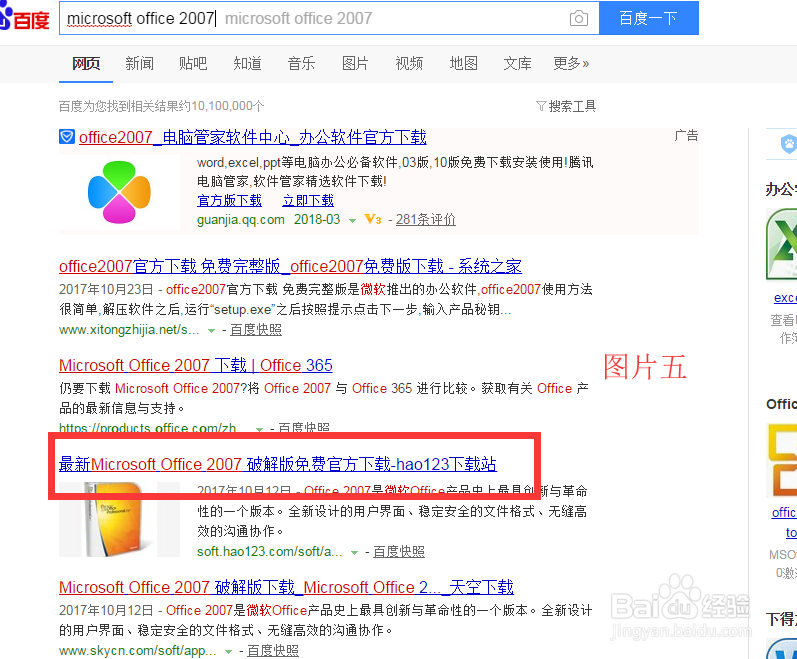This screenshot has height=659, width=797.
Task: Click the www.skycn.com/soft/app... URL text
Action: [x=138, y=651]
